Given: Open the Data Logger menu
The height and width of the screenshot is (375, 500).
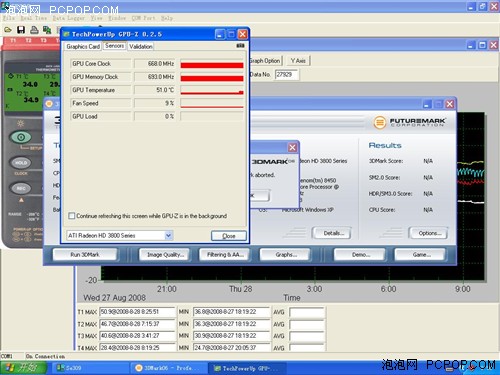Looking at the screenshot, I should point(69,18).
